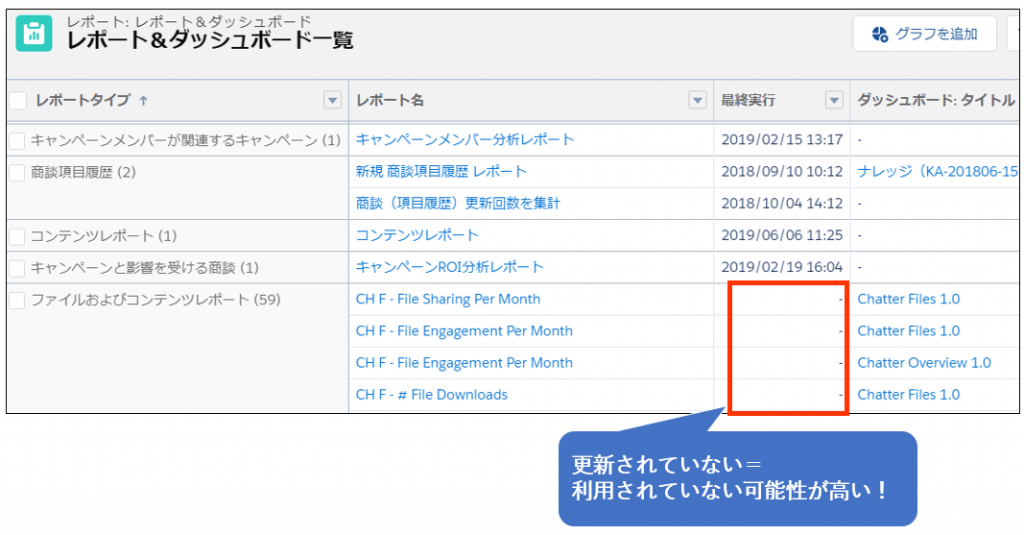Click the ファイルおよびコンテンツレポート (59) group label
This screenshot has width=1024, height=535.
155,300
